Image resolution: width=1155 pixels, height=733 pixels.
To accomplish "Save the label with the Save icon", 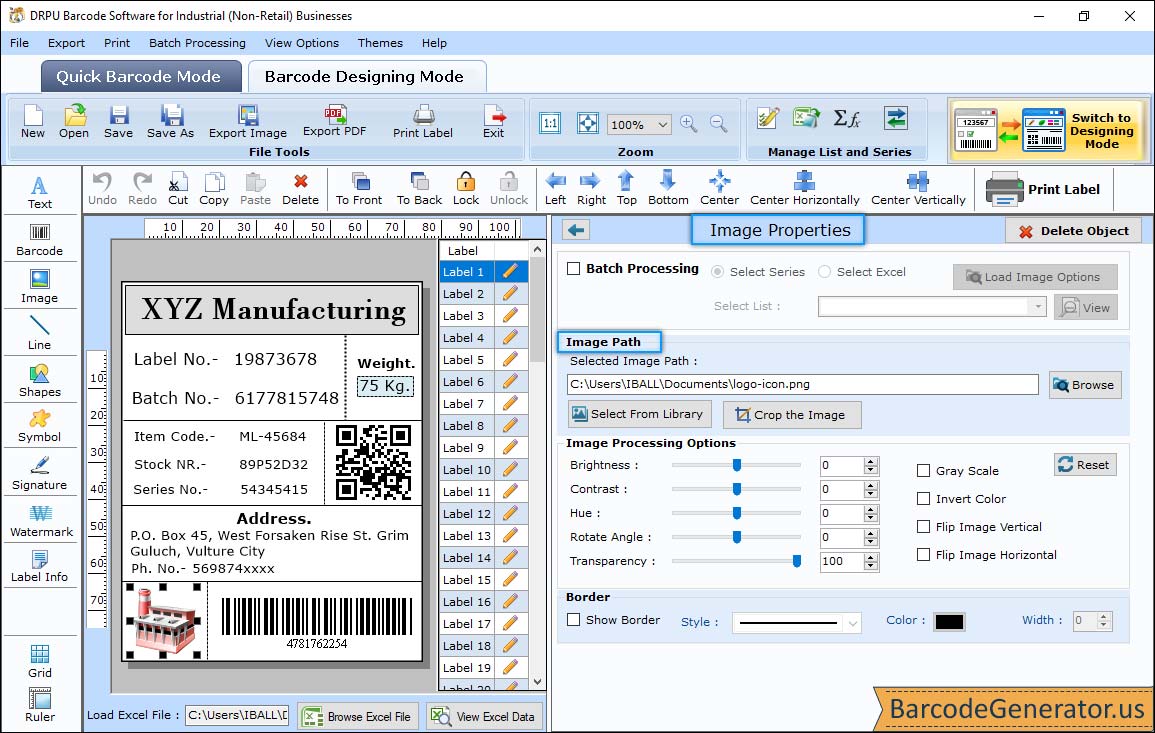I will [x=118, y=122].
